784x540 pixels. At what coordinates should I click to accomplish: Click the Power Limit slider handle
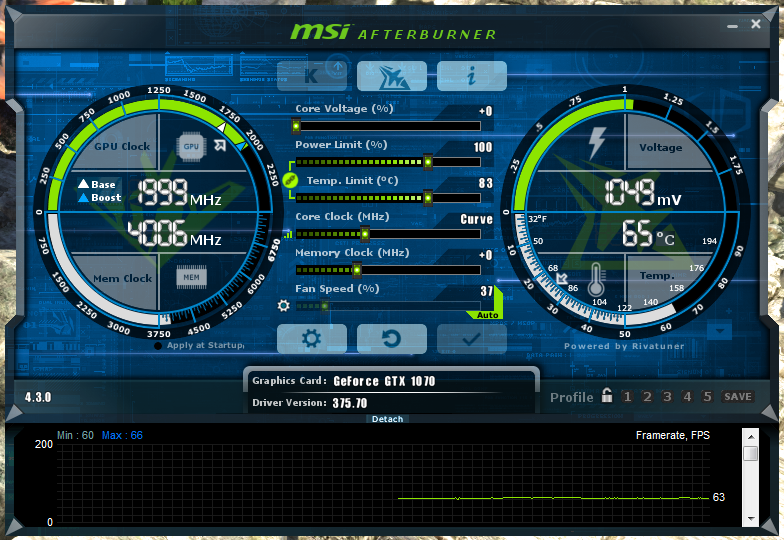[428, 162]
